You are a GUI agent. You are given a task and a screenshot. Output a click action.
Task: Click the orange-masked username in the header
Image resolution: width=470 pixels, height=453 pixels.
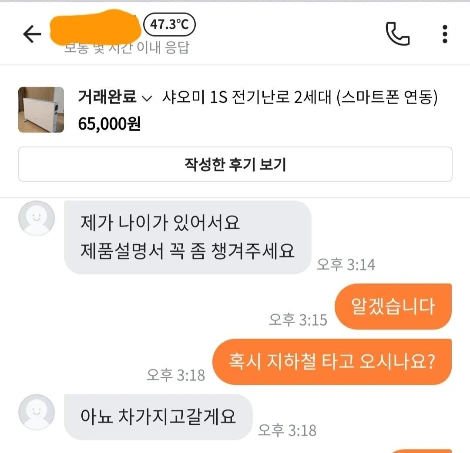(x=95, y=27)
